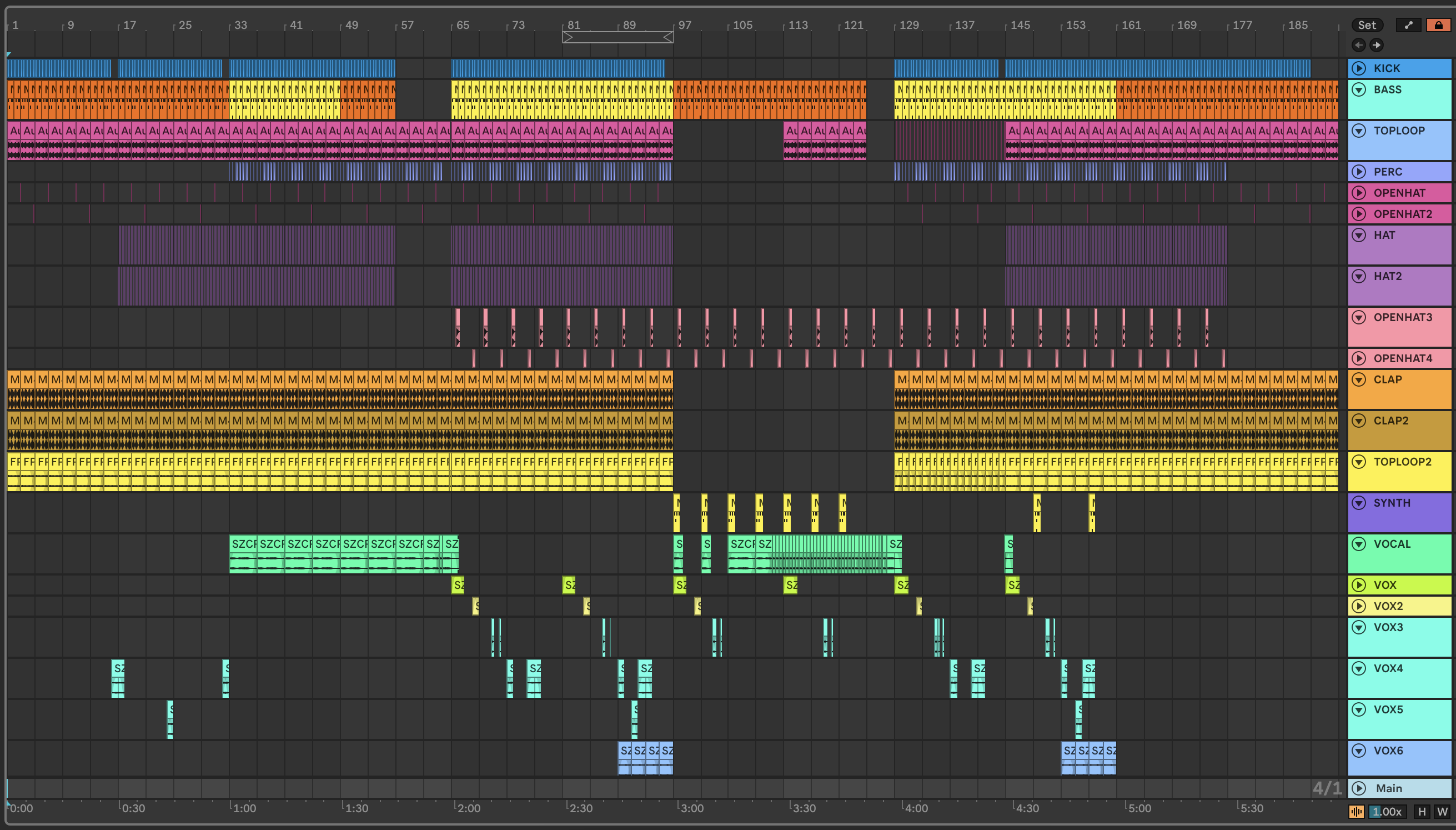Unfold the PERC track
The width and height of the screenshot is (1456, 830).
click(x=1359, y=172)
